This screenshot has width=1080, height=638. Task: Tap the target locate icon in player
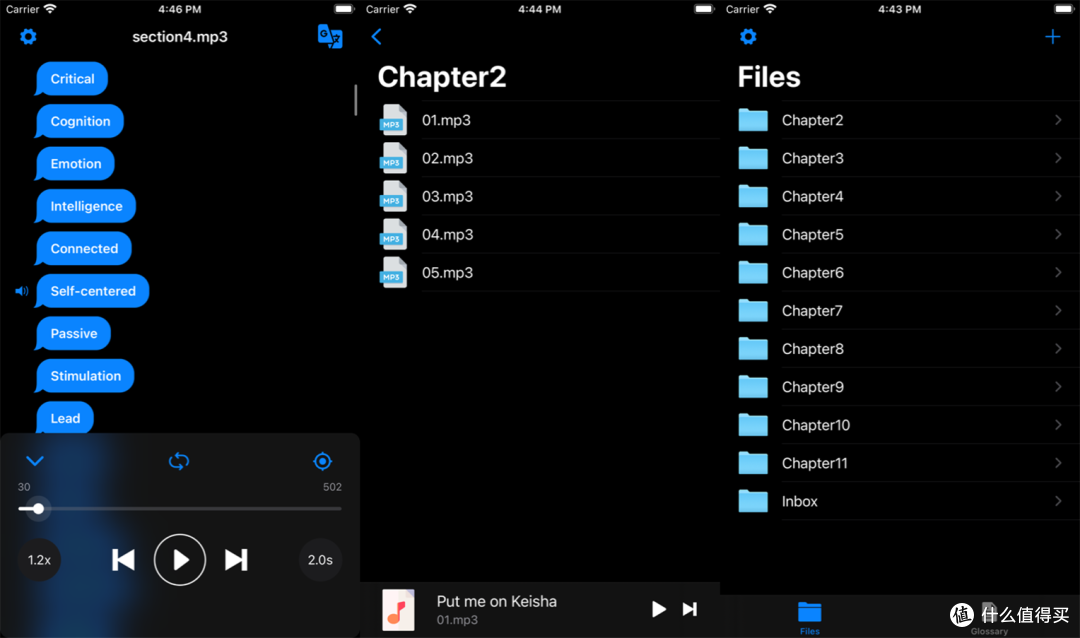click(x=322, y=461)
